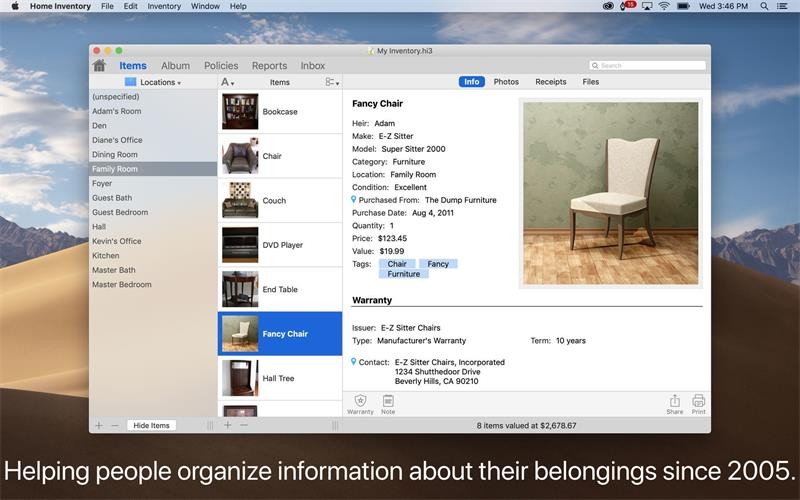The image size is (800, 500).
Task: Click the large Fancy Chair photo
Action: (611, 193)
